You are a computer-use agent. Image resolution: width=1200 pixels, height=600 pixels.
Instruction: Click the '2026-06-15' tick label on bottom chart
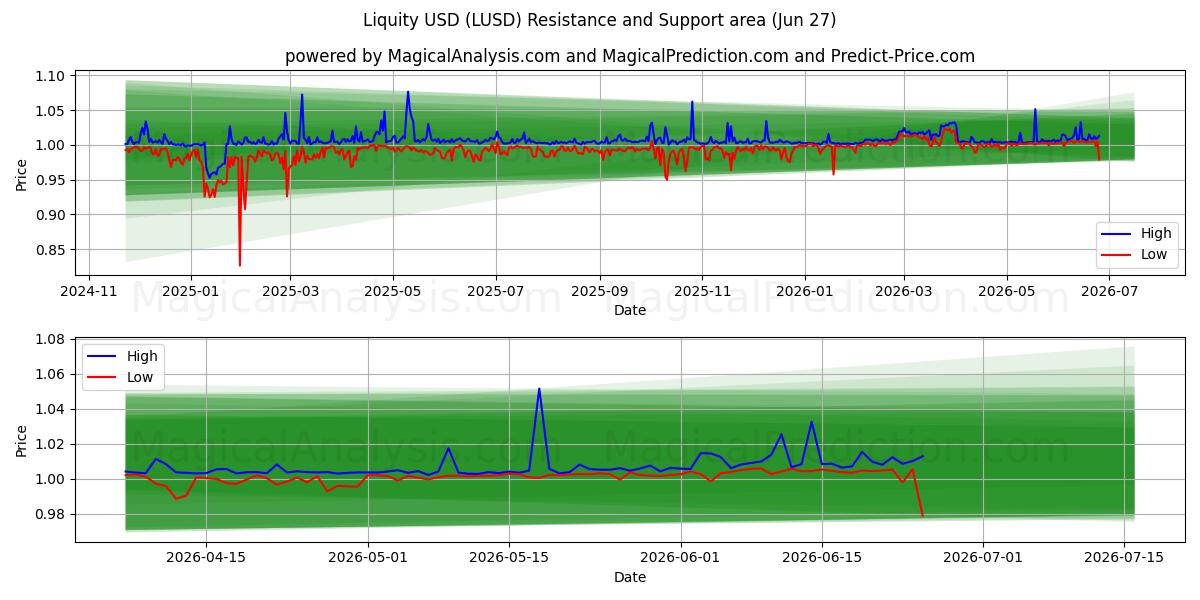[x=822, y=557]
